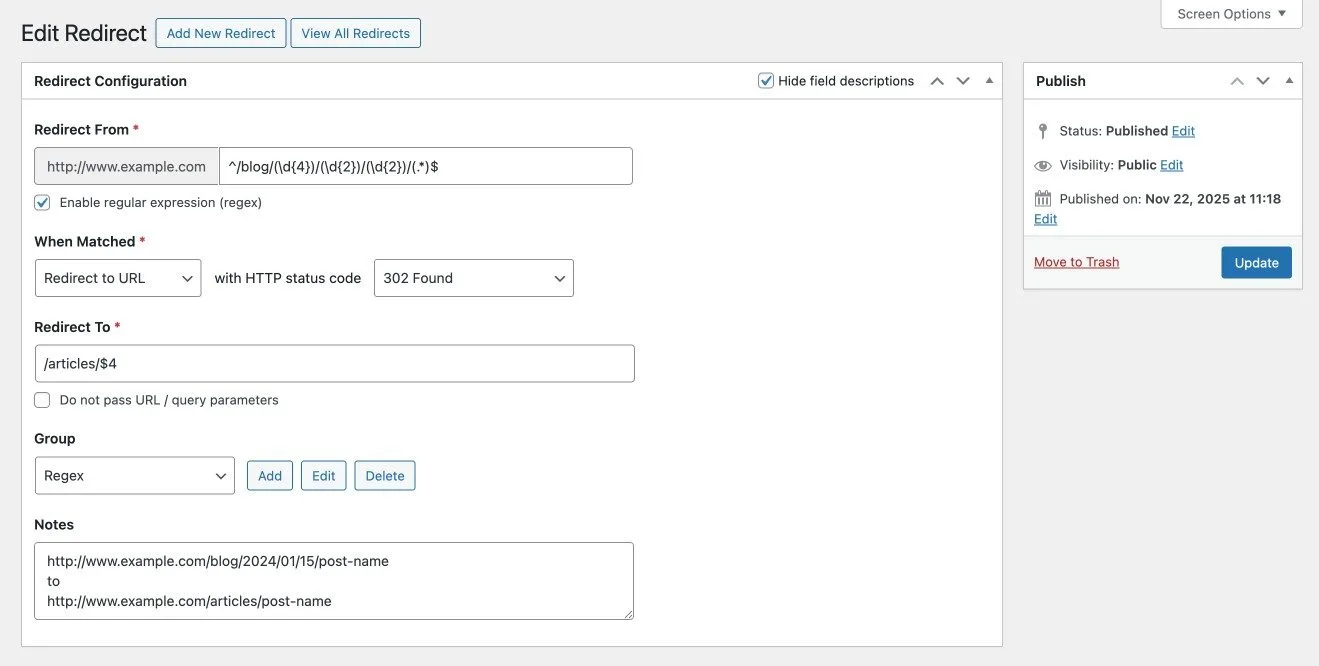Move Redirect Configuration panel down arrow
The height and width of the screenshot is (666, 1319).
click(x=963, y=81)
